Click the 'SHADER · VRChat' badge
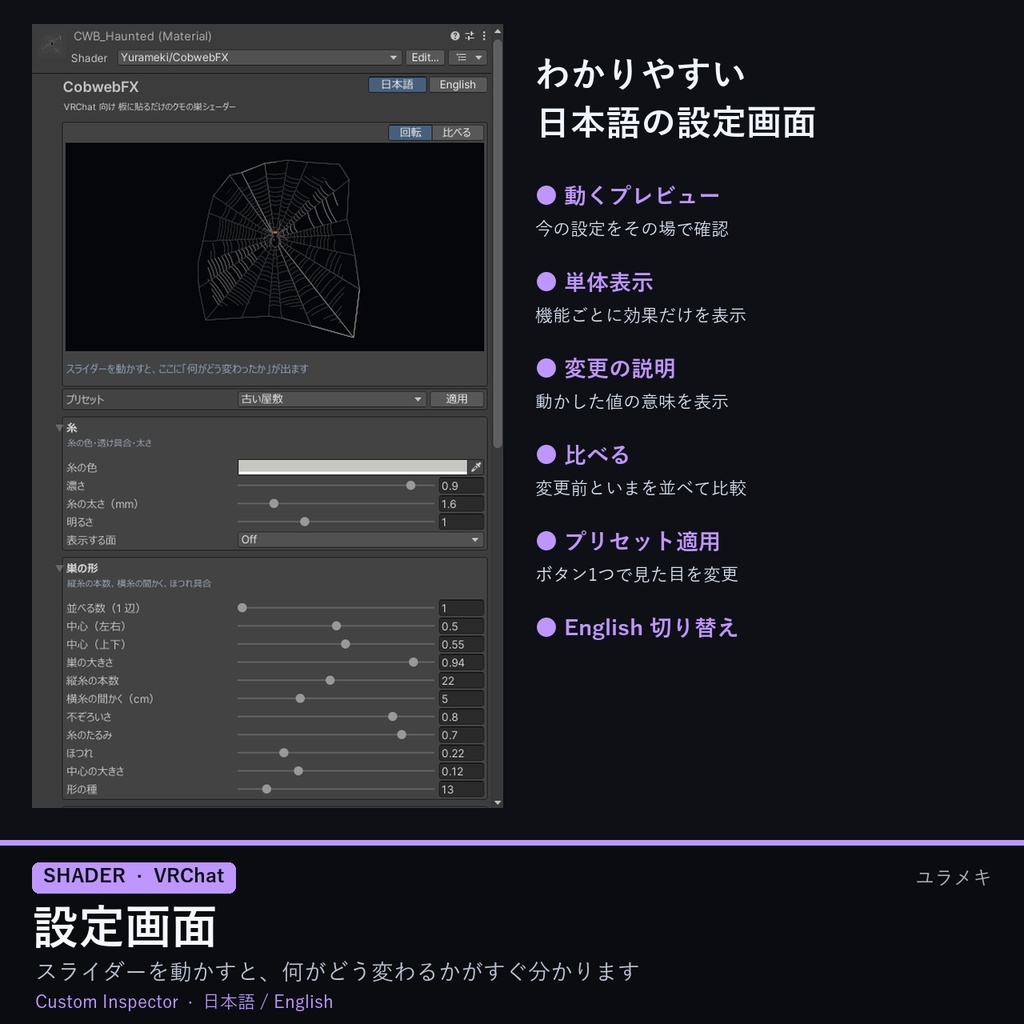This screenshot has width=1024, height=1024. [134, 877]
